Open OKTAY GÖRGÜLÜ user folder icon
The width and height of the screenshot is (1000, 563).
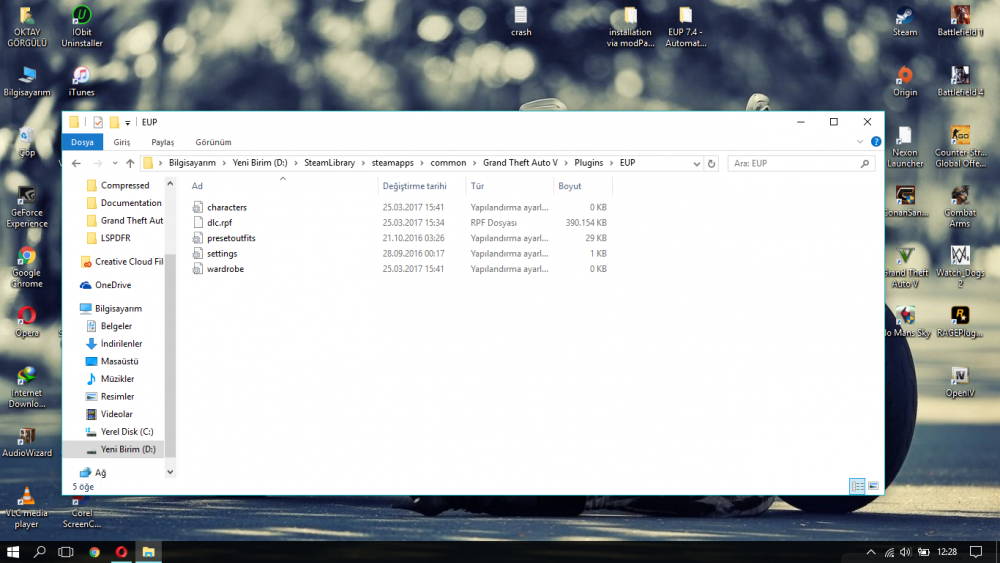[26, 26]
